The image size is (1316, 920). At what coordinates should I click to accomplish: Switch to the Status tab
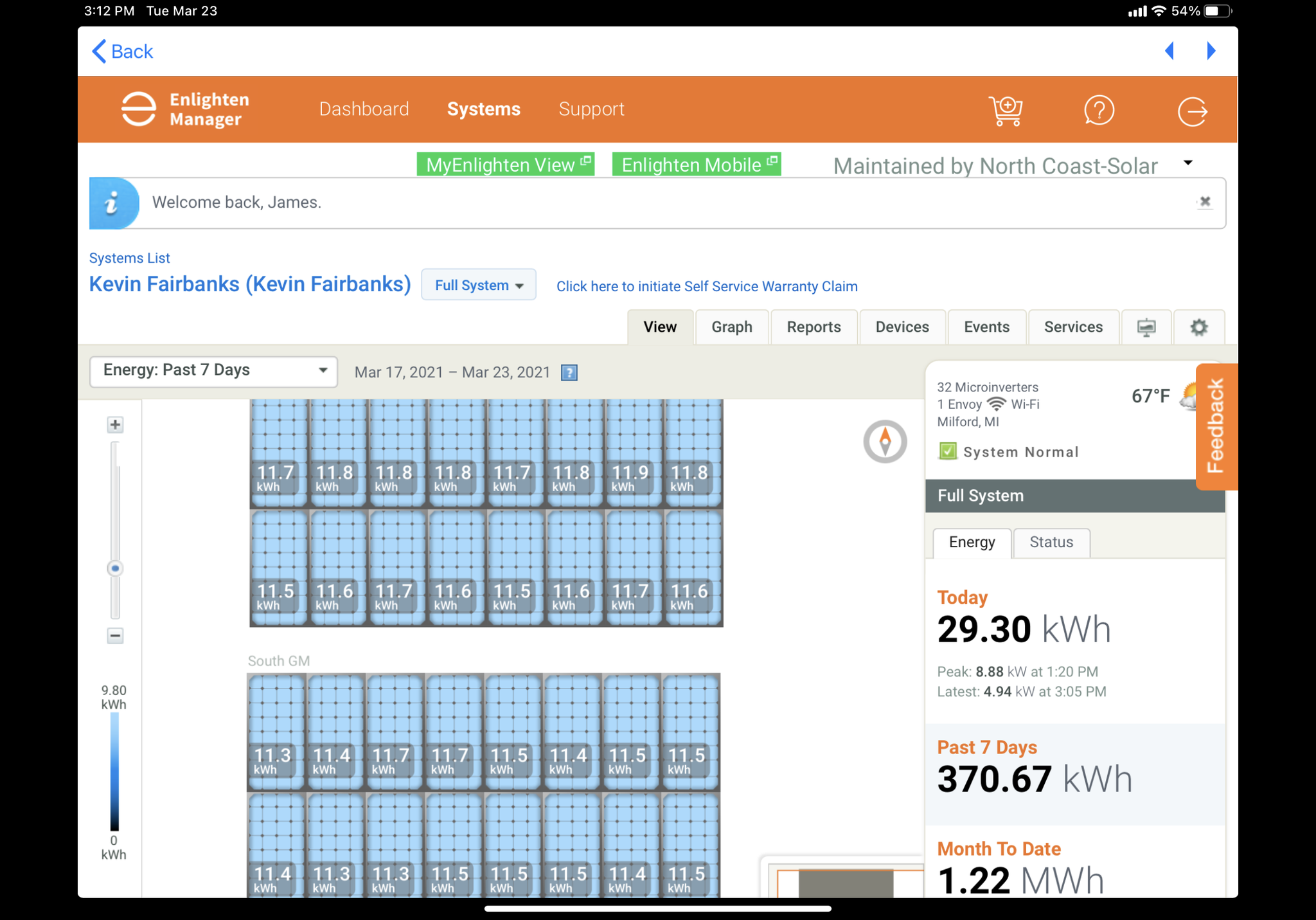click(1051, 542)
